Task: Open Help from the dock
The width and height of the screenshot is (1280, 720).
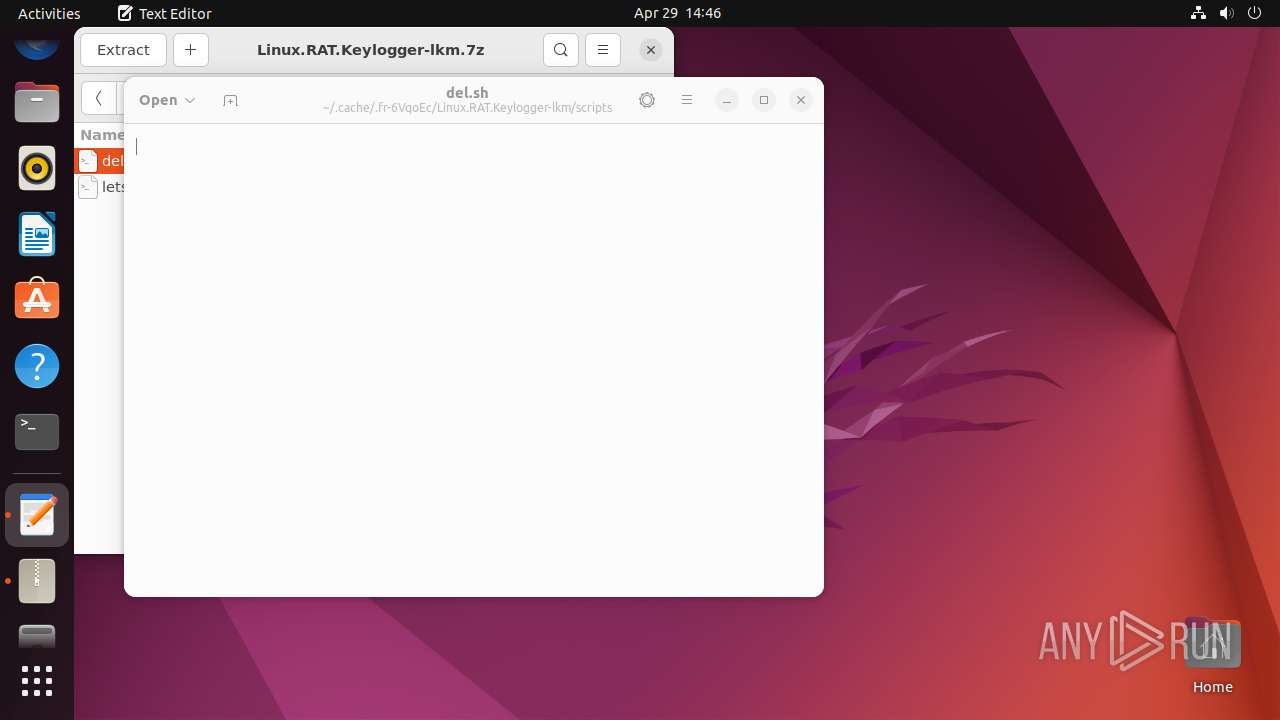Action: coord(37,366)
